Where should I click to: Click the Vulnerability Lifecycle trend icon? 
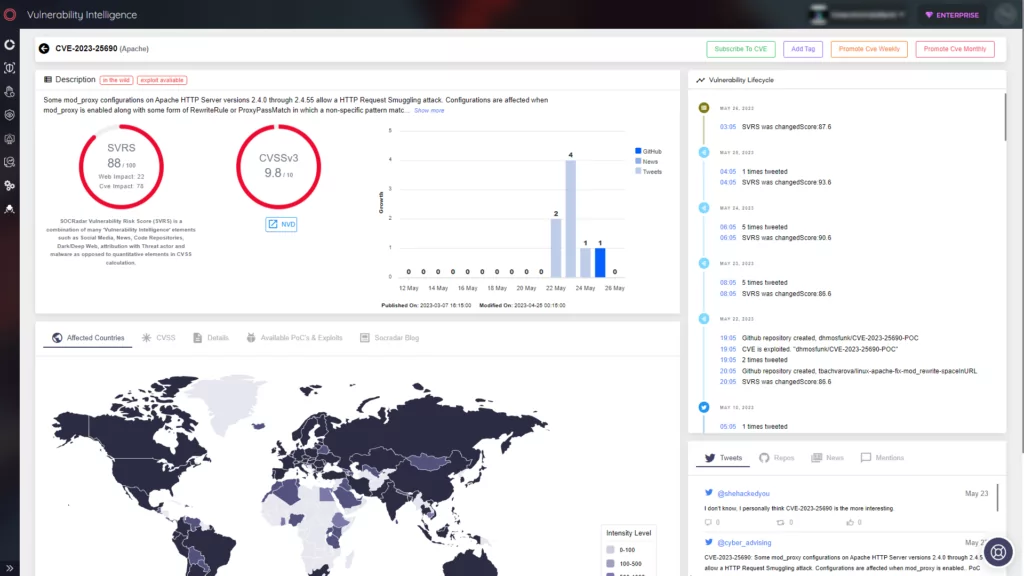(x=700, y=80)
